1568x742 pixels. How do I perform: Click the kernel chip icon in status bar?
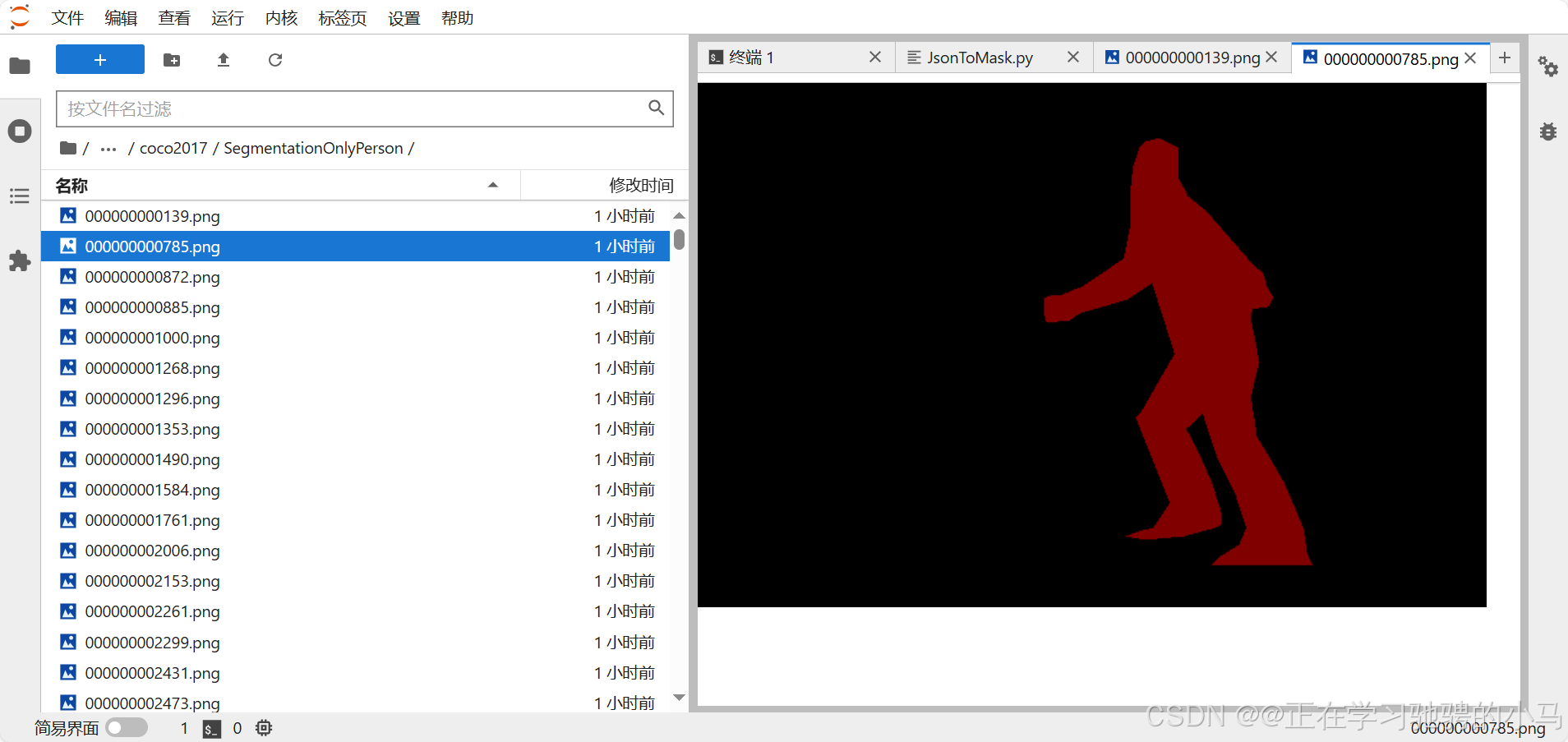[x=264, y=727]
